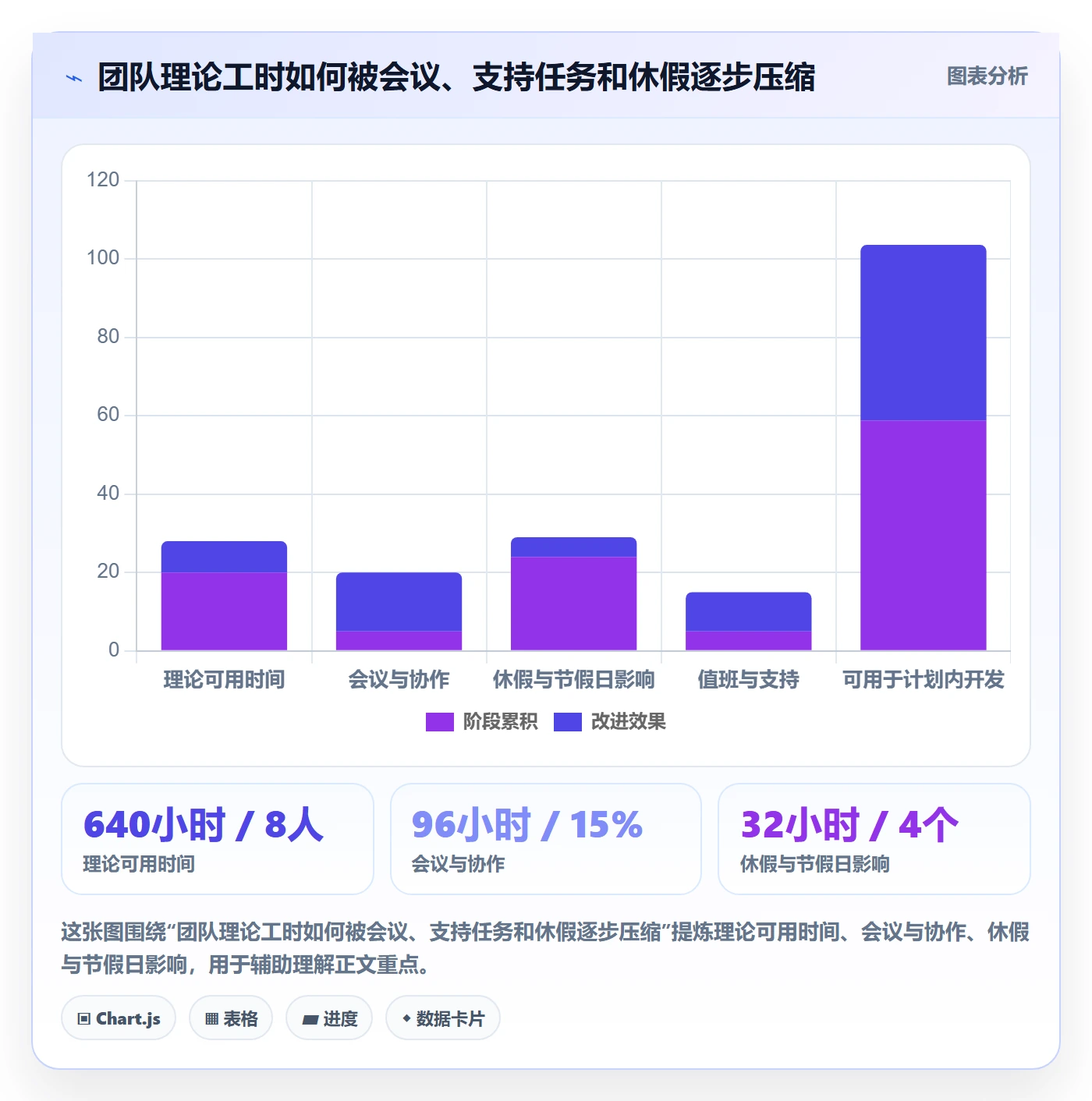Click the 休假与节假日影响 x-axis label
Viewport: 1092px width, 1101px height.
click(x=573, y=679)
